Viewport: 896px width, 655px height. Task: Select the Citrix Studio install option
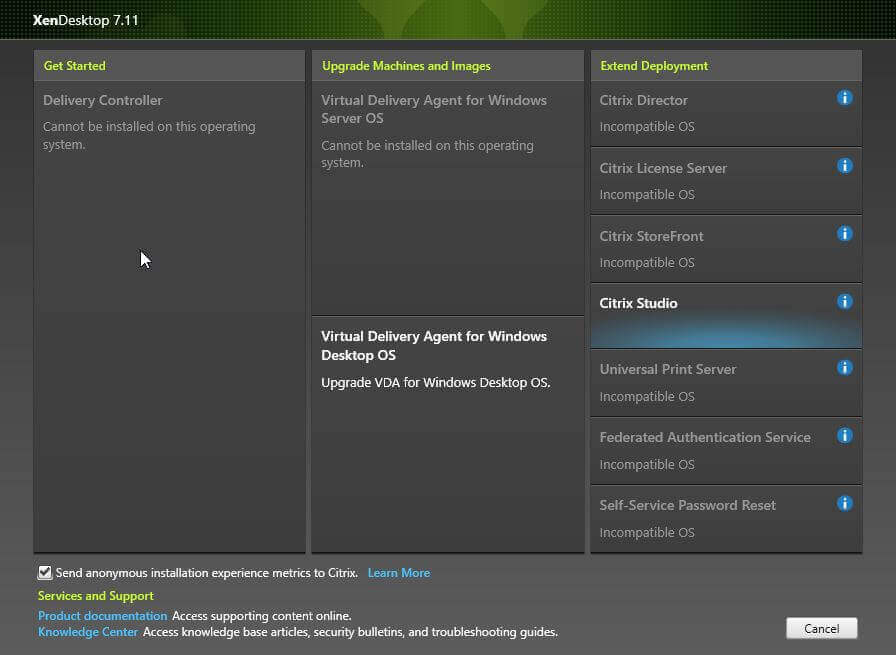(726, 316)
